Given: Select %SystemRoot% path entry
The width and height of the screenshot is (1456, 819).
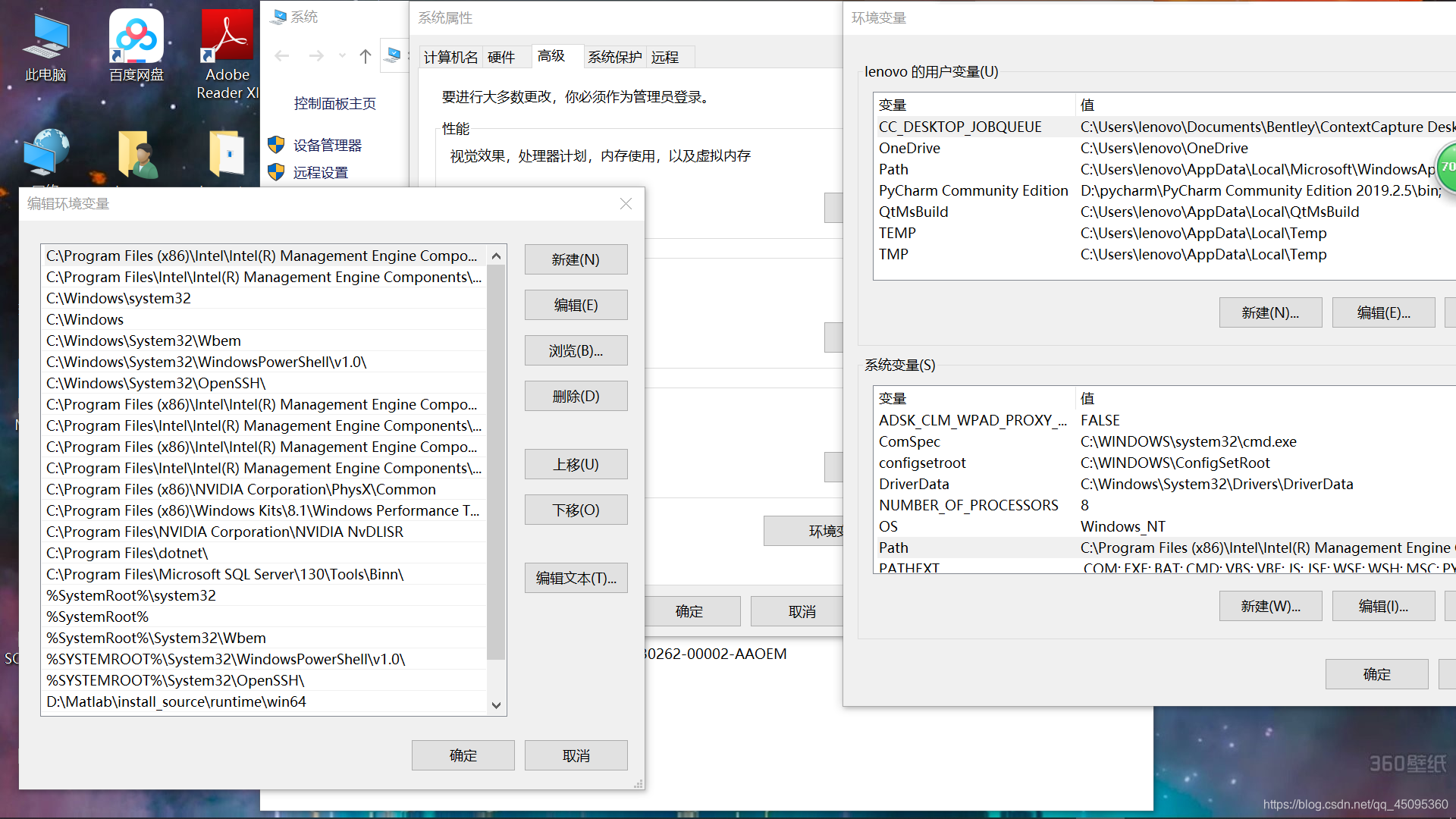Looking at the screenshot, I should (264, 617).
